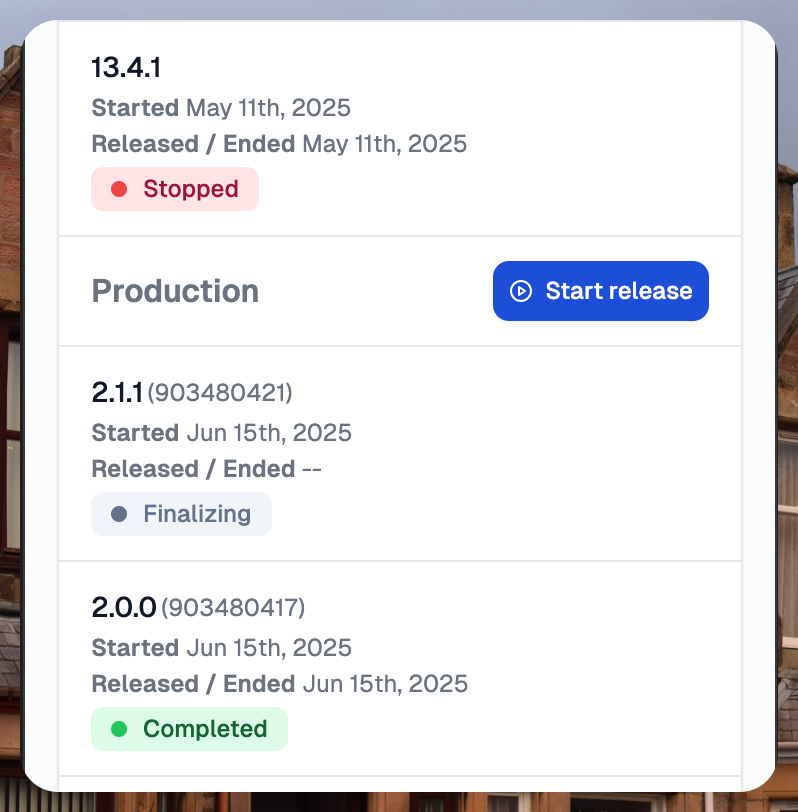The height and width of the screenshot is (812, 798).
Task: Click build number 903480421
Action: coord(220,393)
